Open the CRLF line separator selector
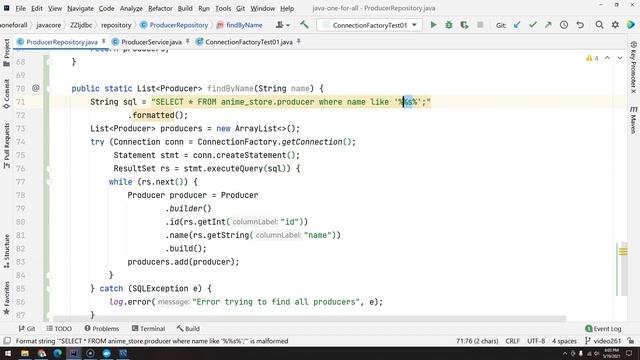Viewport: 640px width, 360px height. (512, 341)
